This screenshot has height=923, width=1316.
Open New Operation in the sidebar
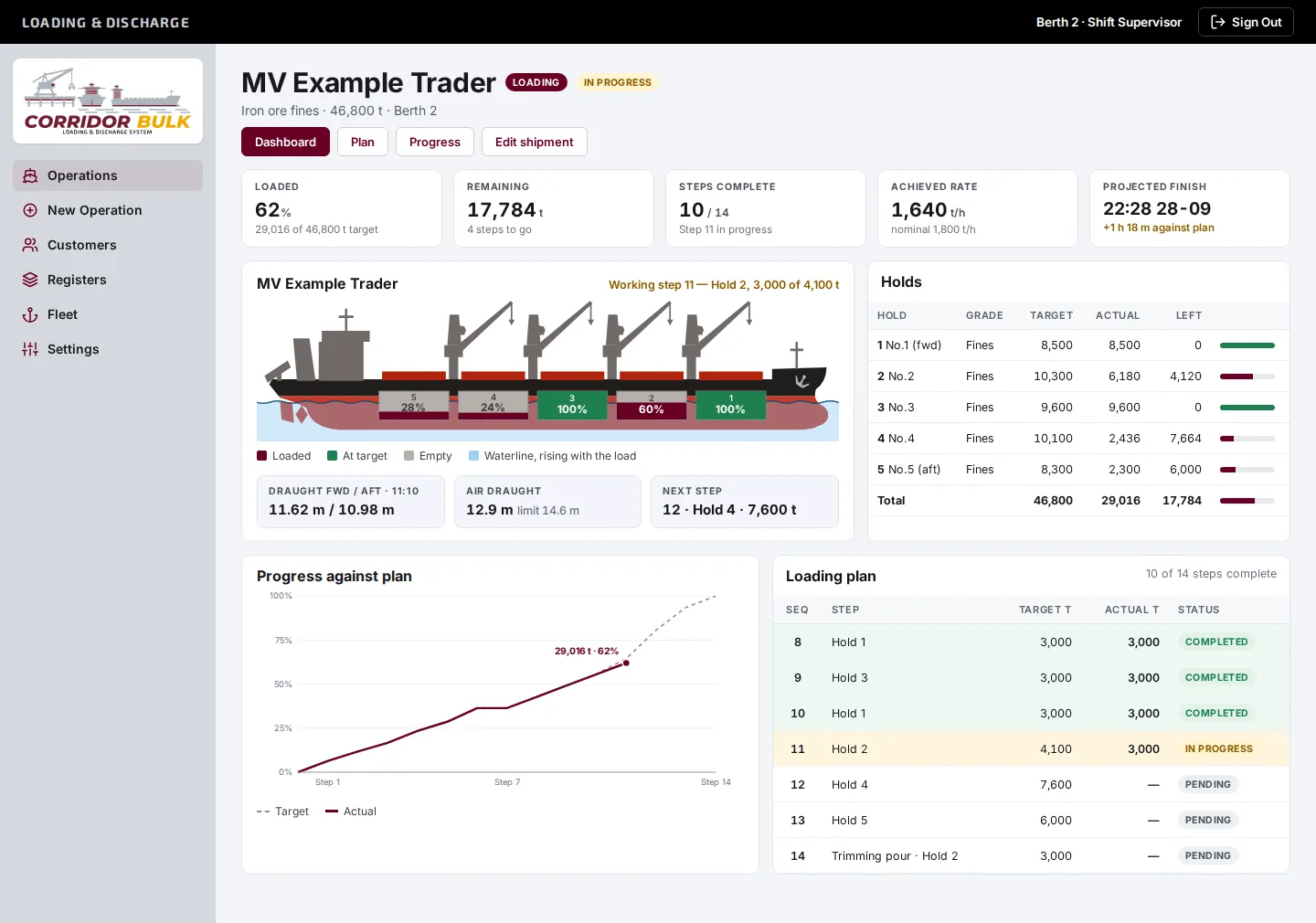click(x=108, y=210)
